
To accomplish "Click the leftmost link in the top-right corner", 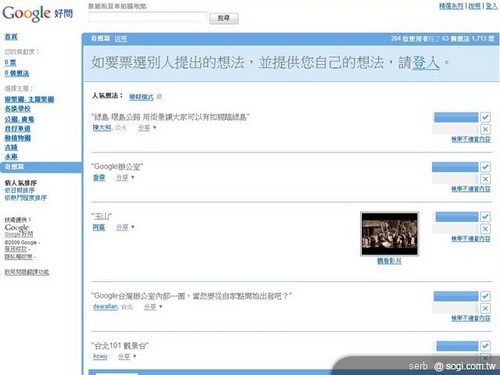I will click(x=451, y=6).
